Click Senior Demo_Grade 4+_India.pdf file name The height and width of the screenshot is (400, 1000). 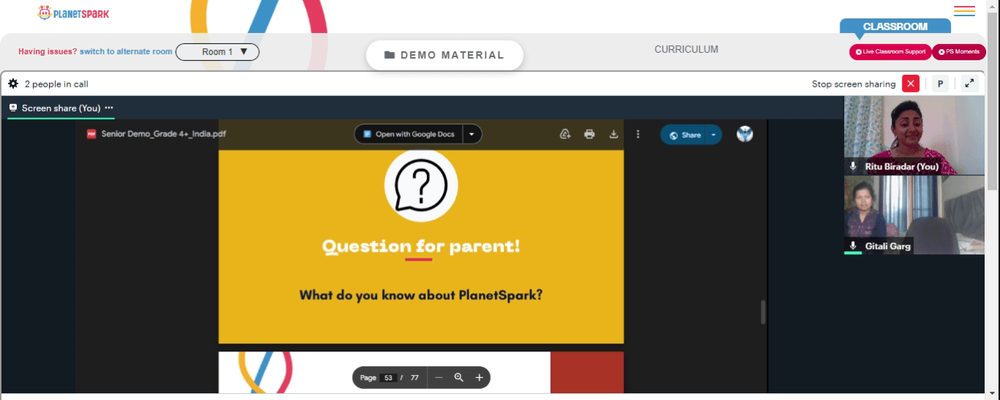[163, 134]
